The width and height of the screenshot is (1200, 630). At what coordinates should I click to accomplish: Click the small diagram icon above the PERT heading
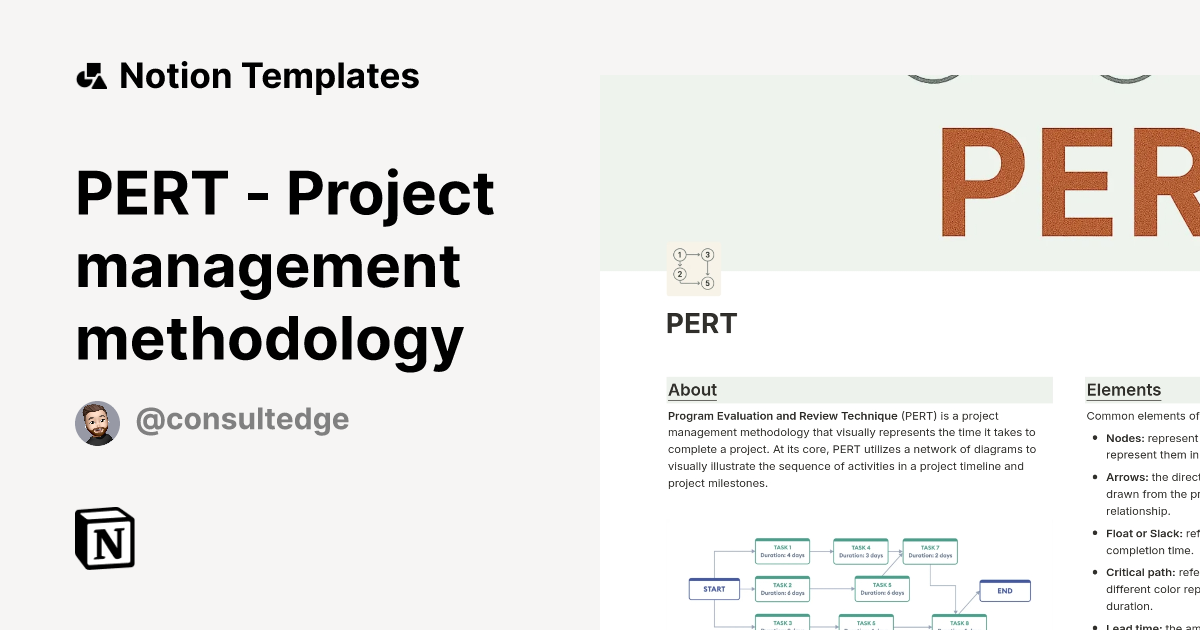click(693, 268)
